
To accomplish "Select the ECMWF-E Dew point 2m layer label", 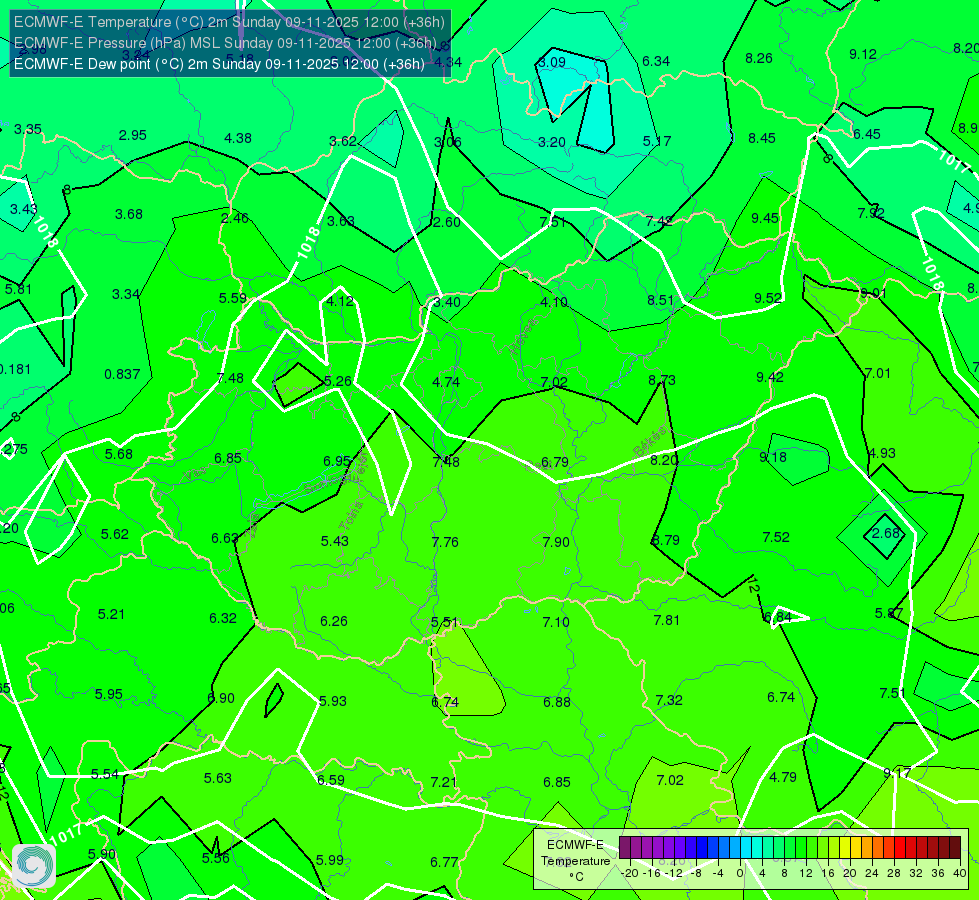I will click(x=219, y=64).
